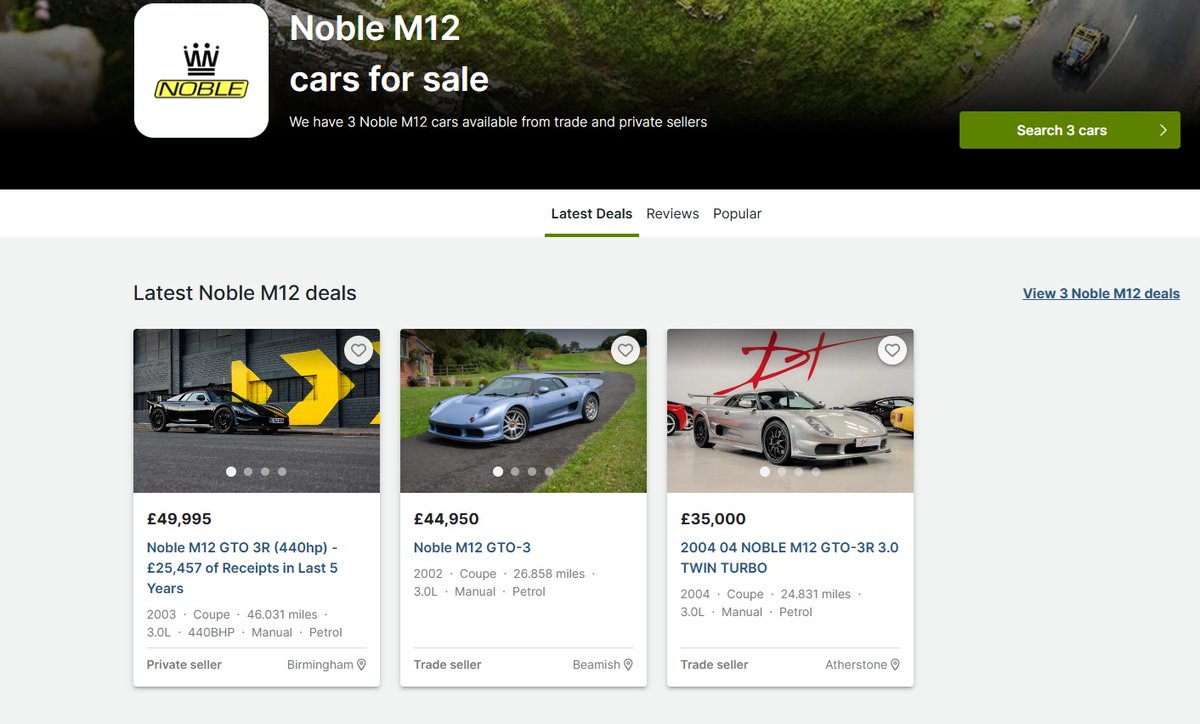This screenshot has height=724, width=1200.
Task: Open the Popular tab
Action: tap(737, 214)
